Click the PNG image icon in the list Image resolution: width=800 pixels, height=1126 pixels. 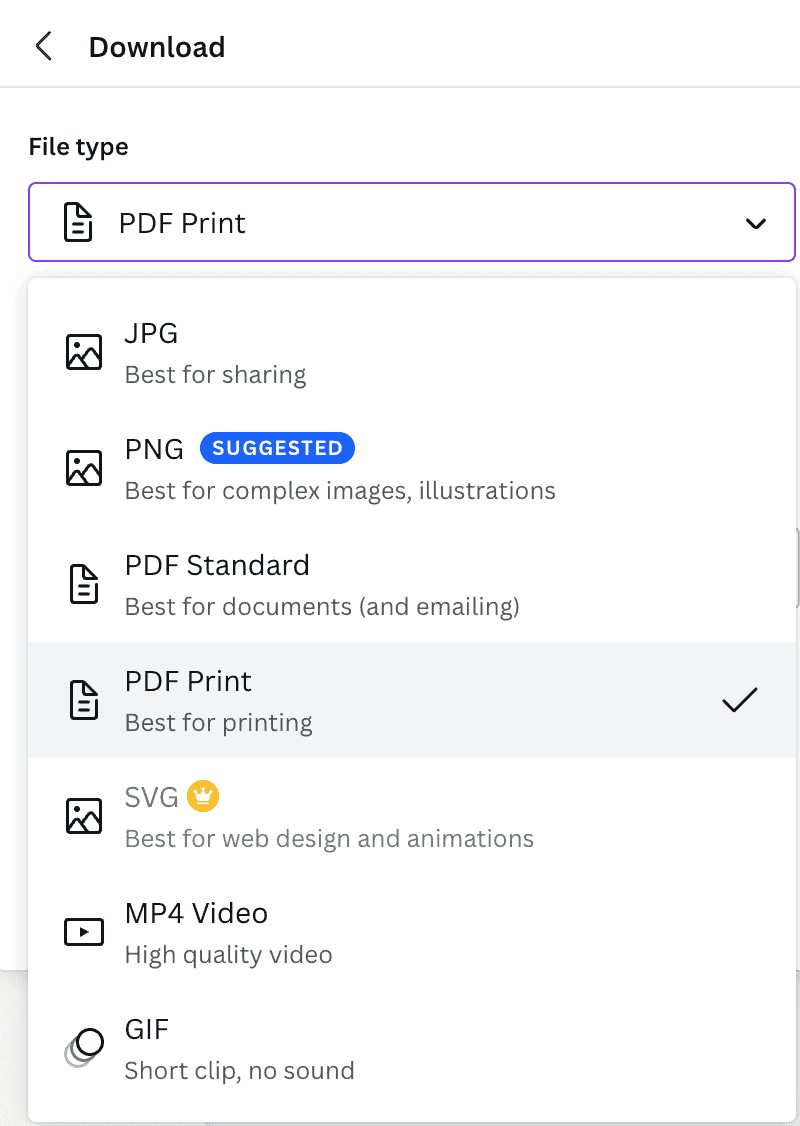(x=84, y=467)
